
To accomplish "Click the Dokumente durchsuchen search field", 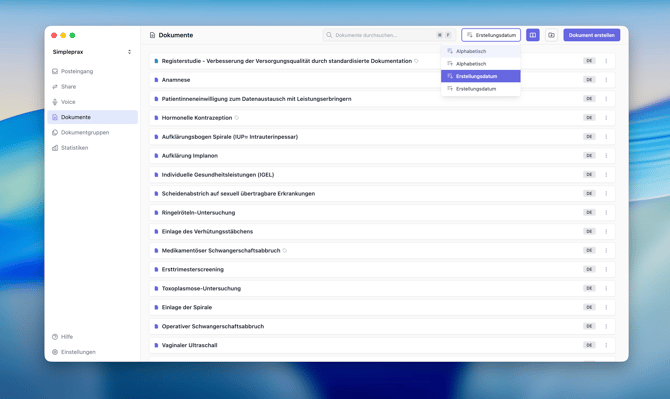I will pyautogui.click(x=389, y=35).
